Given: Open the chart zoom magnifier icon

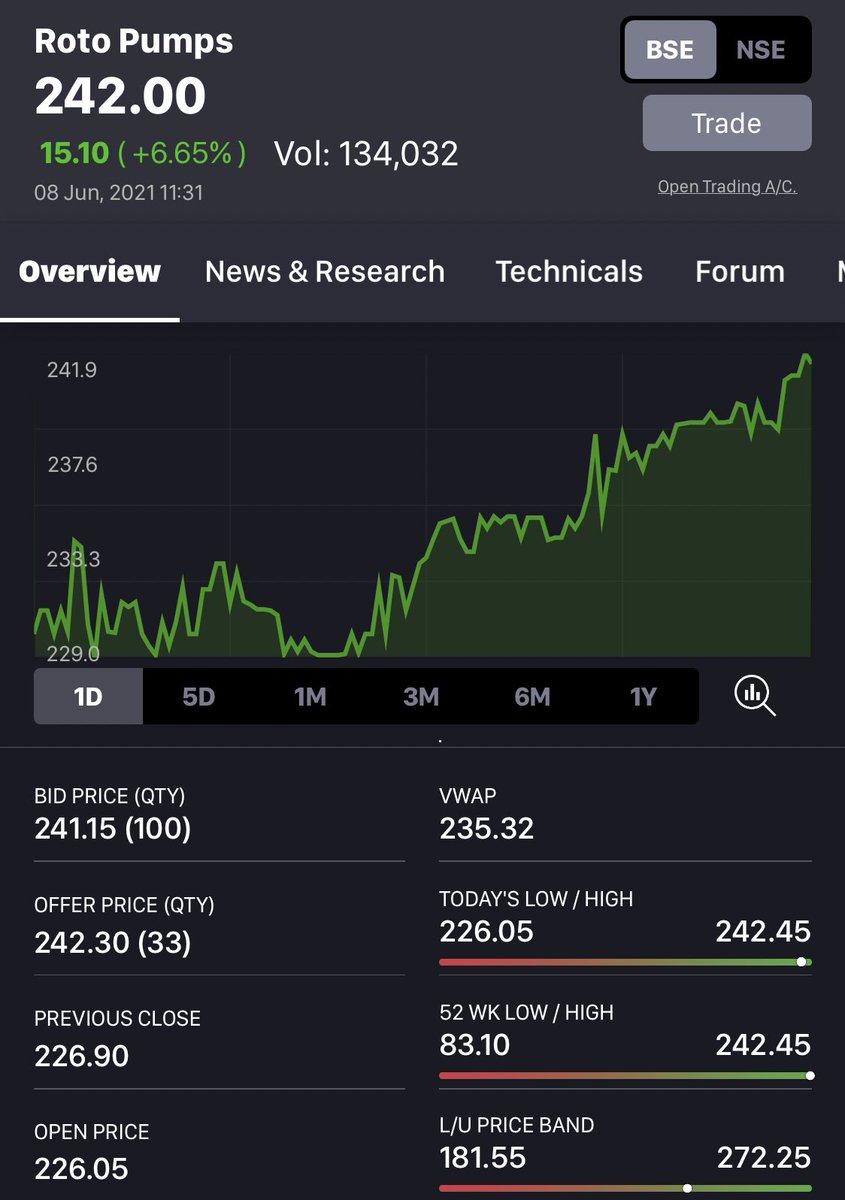Looking at the screenshot, I should pos(755,695).
